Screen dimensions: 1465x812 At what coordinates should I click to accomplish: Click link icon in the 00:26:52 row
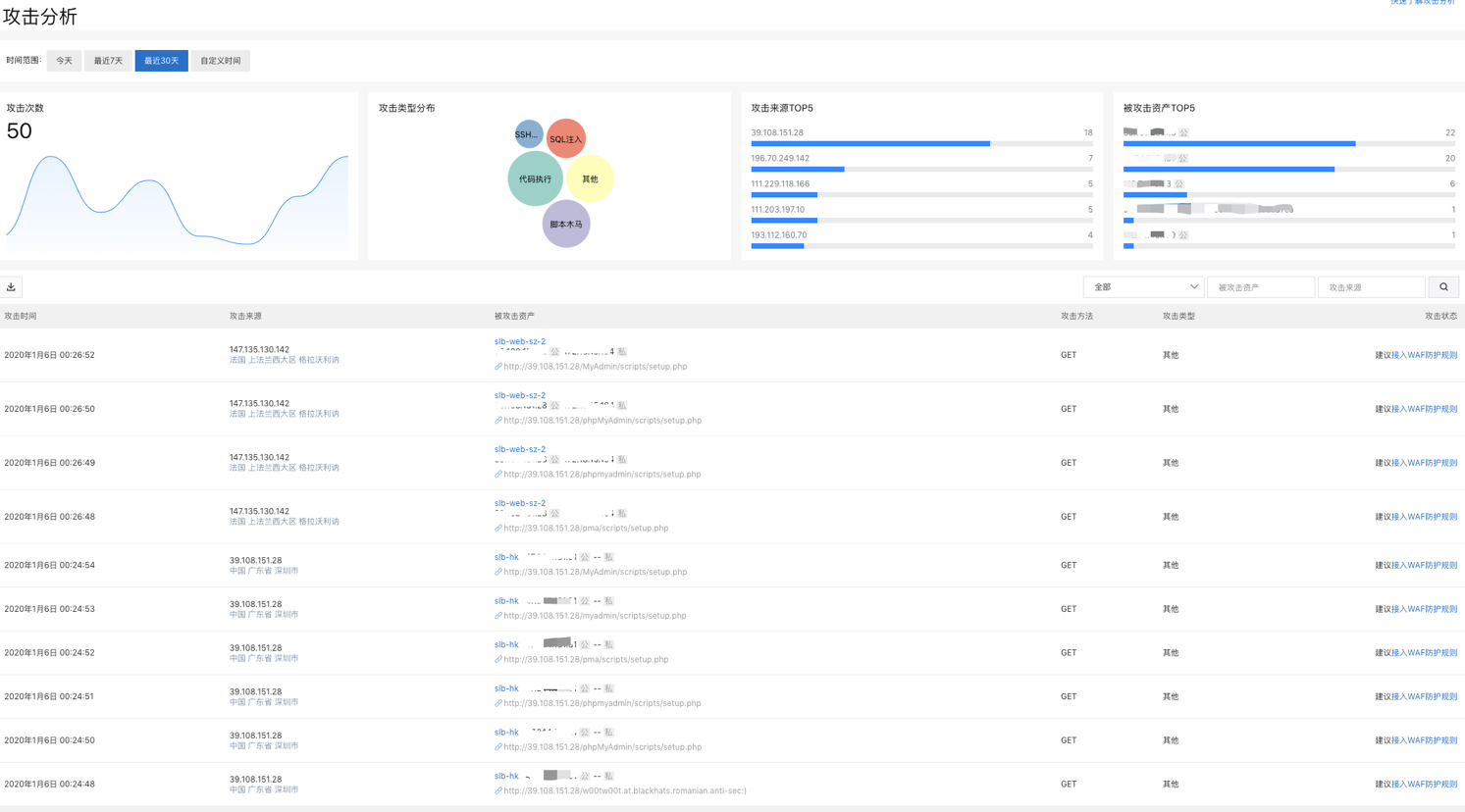[x=498, y=367]
